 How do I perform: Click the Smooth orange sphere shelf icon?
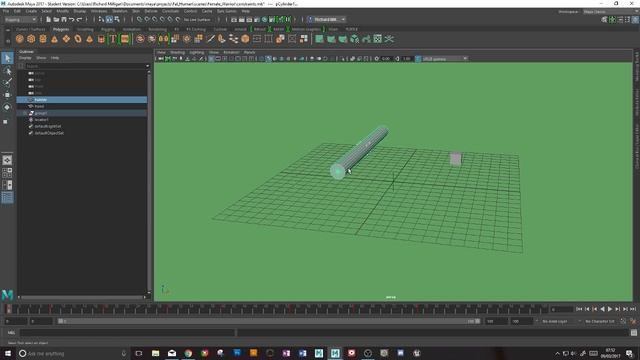pos(245,39)
